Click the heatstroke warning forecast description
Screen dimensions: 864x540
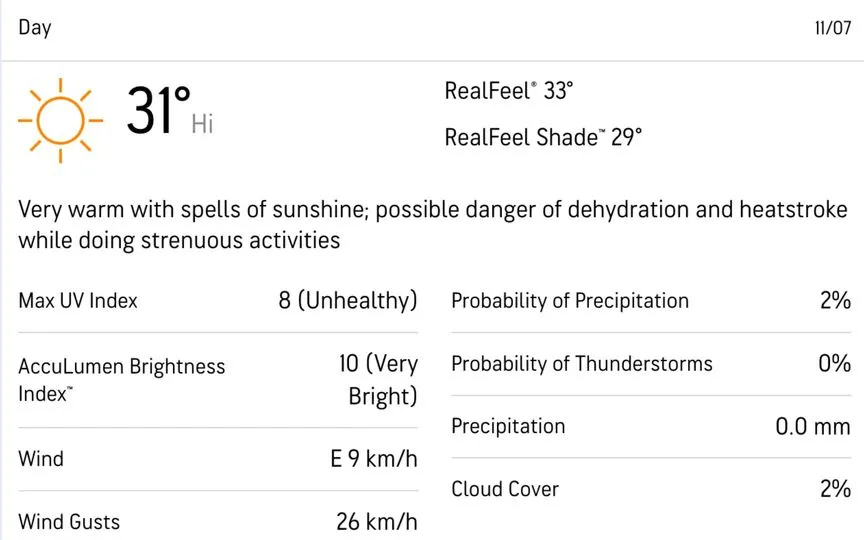click(x=433, y=225)
